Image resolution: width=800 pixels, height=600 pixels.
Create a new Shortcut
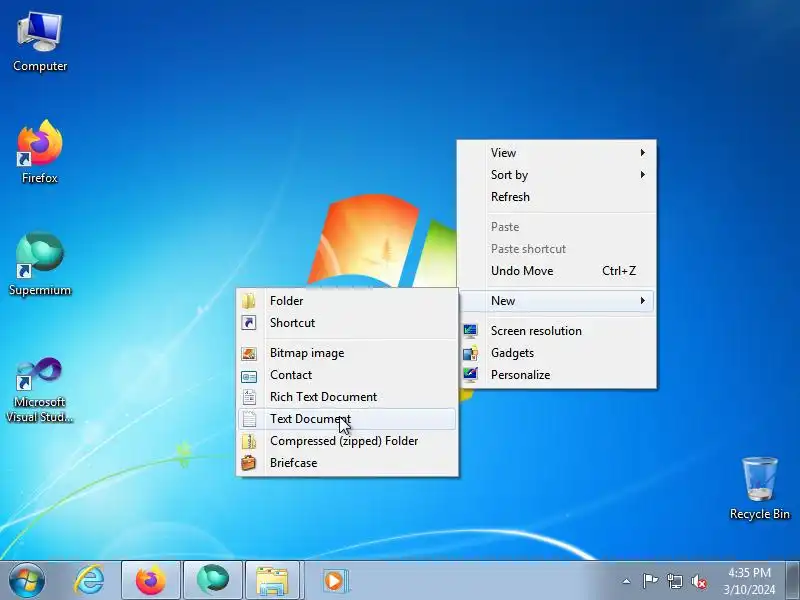347,322
